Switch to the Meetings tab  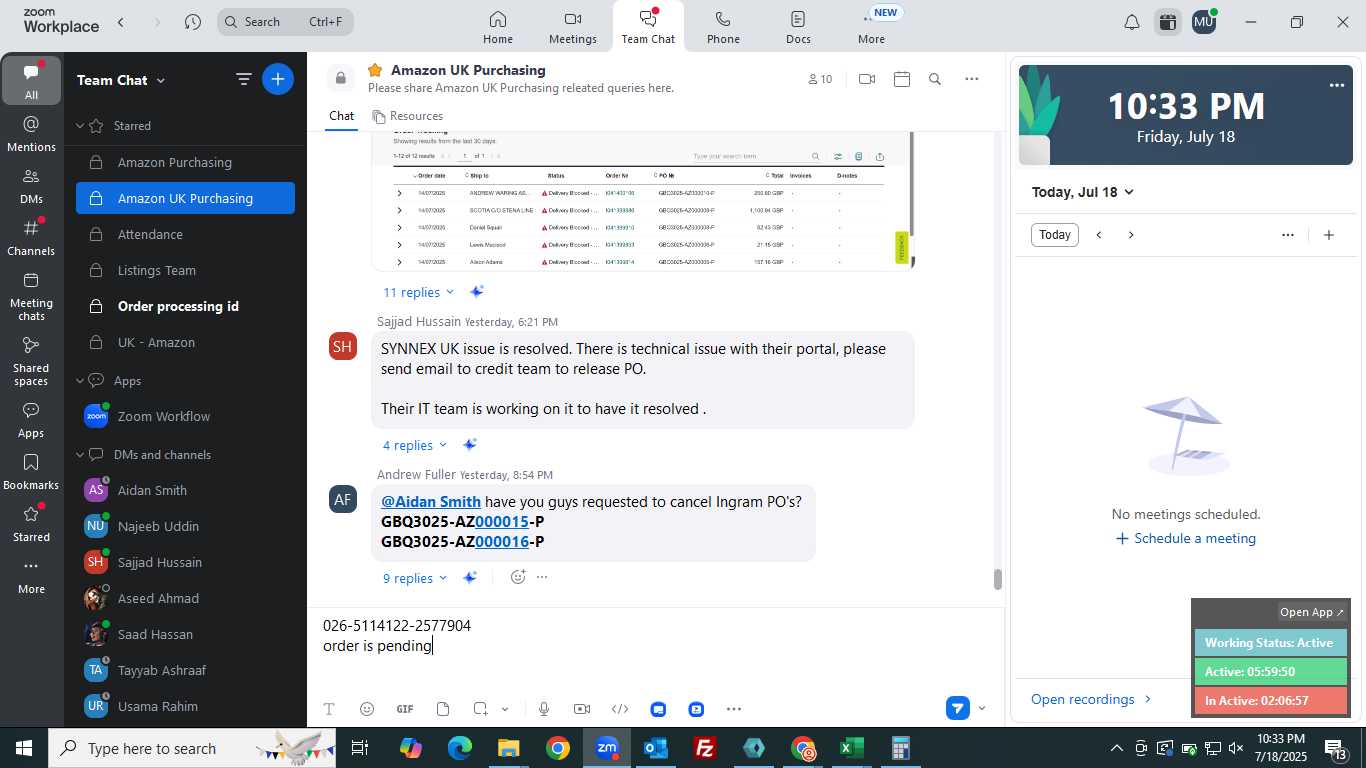click(572, 27)
